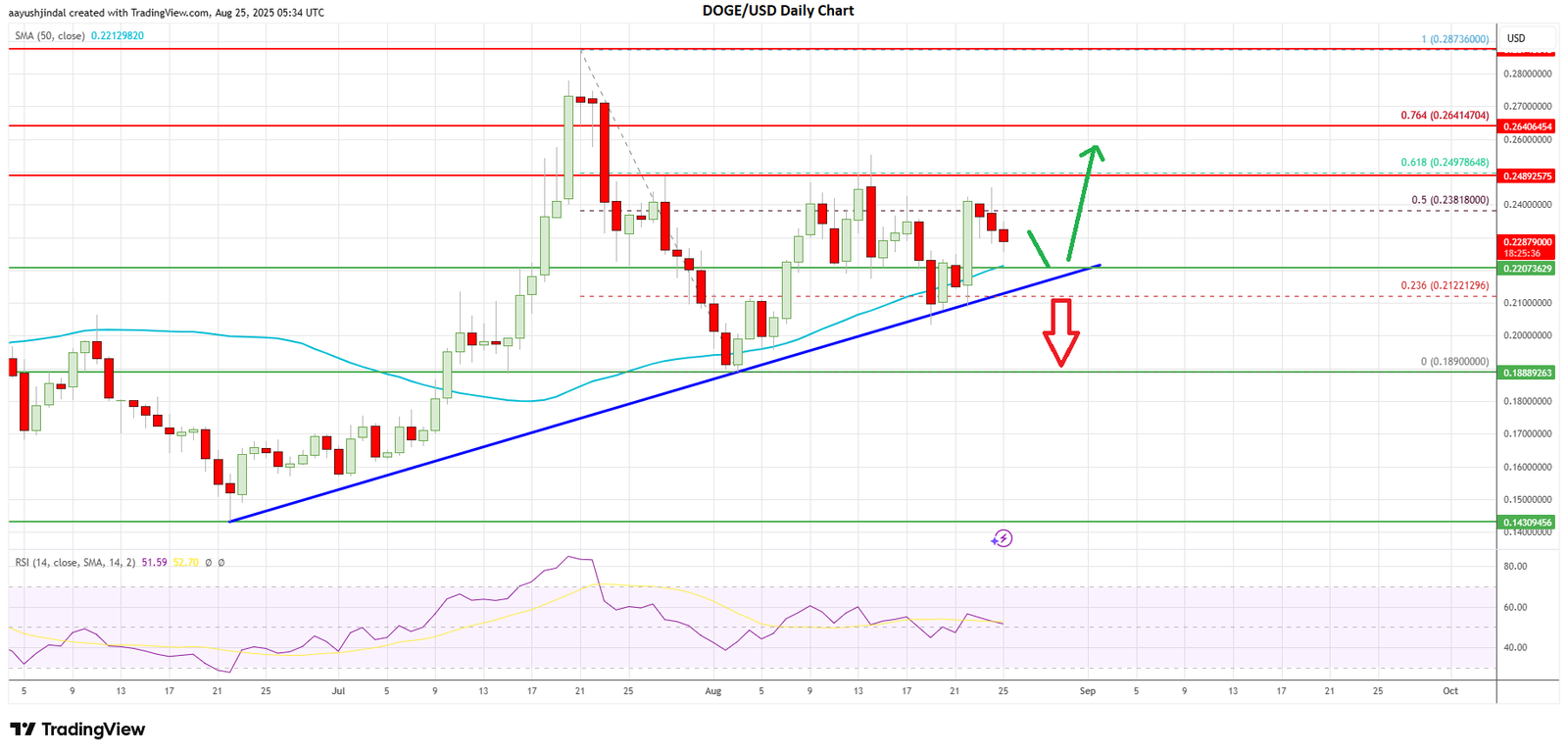Click the 0.618 Fibonacci level label

1445,163
